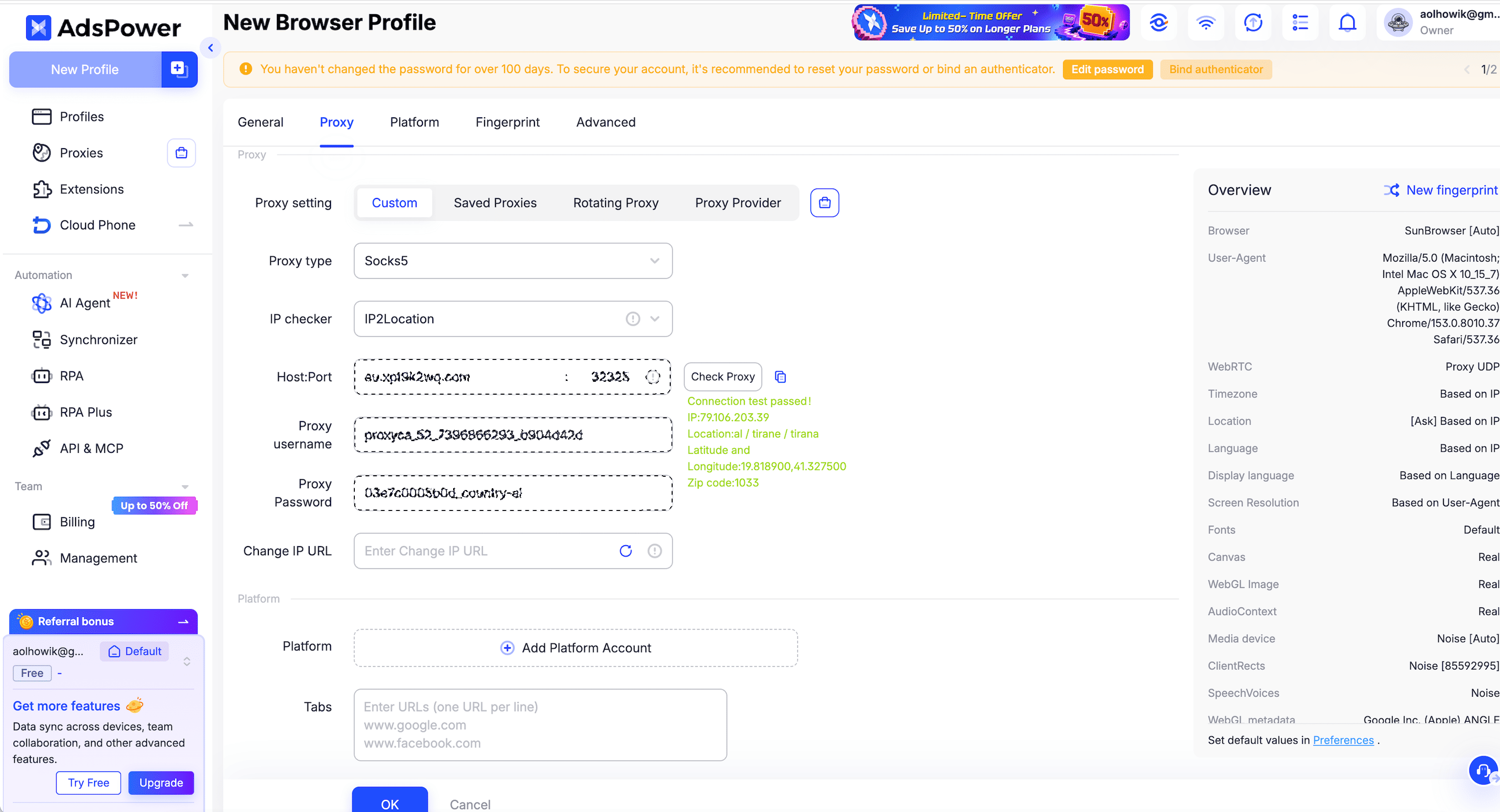1500x812 pixels.
Task: Open the support headset chat bubble
Action: [1482, 770]
